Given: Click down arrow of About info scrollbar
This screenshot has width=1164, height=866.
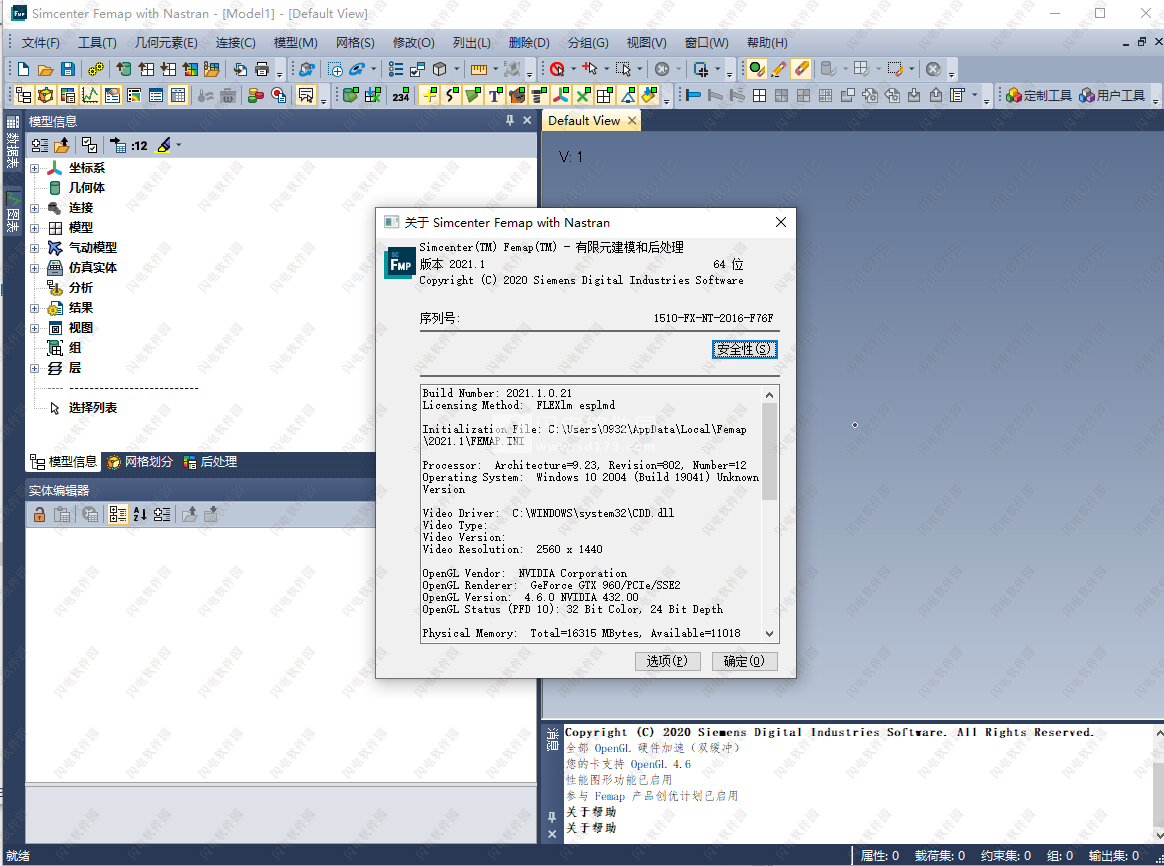Looking at the screenshot, I should [x=770, y=634].
